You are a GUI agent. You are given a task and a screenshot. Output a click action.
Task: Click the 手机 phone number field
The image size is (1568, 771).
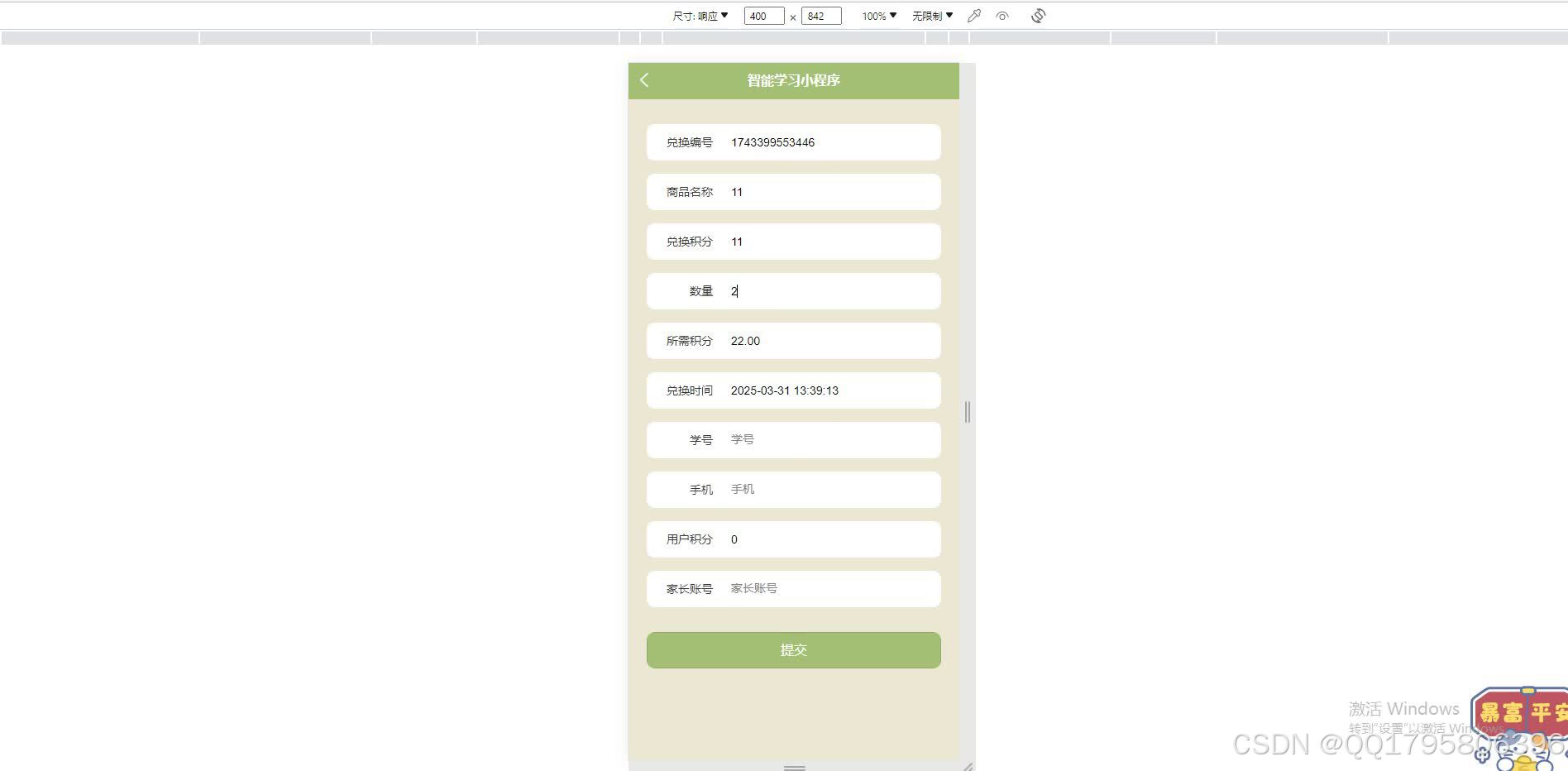click(x=793, y=489)
